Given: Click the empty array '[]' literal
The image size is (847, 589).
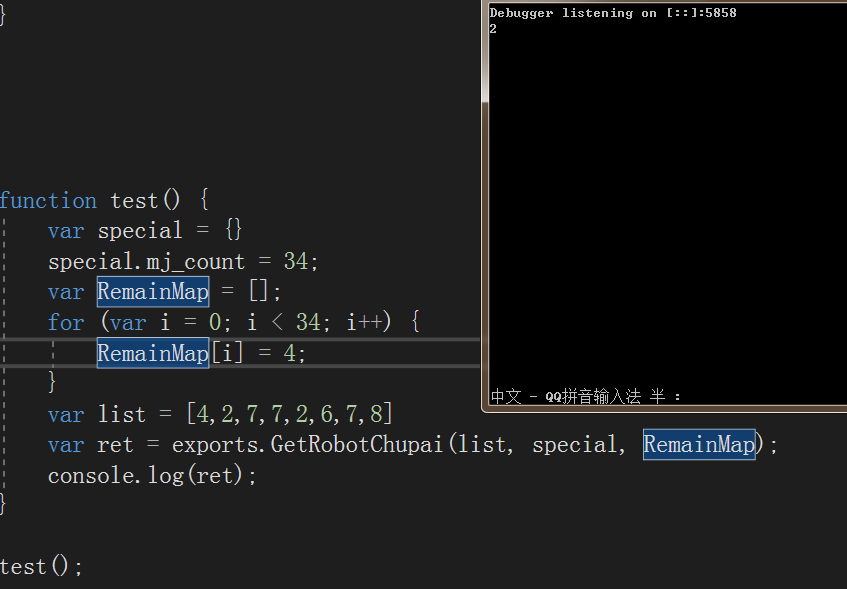Looking at the screenshot, I should [259, 292].
